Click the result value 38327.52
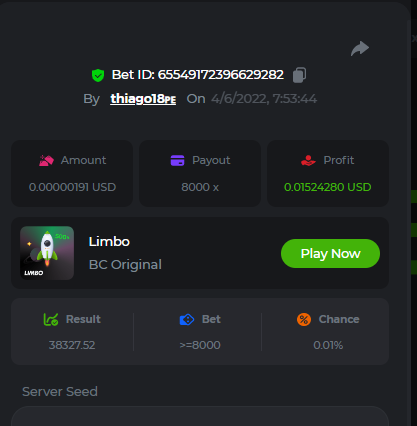417x426 pixels. click(72, 345)
